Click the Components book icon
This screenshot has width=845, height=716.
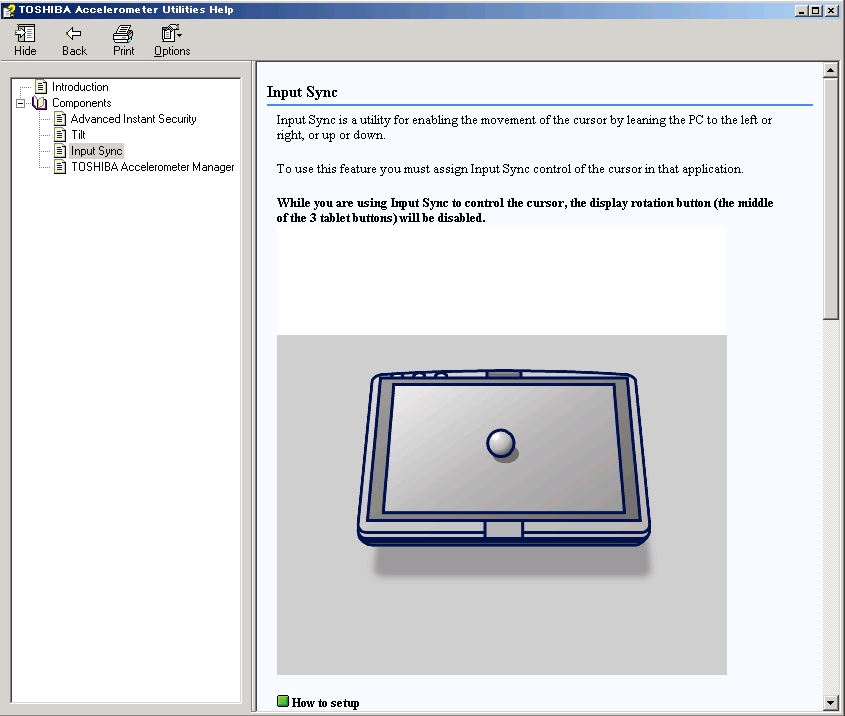(x=40, y=103)
